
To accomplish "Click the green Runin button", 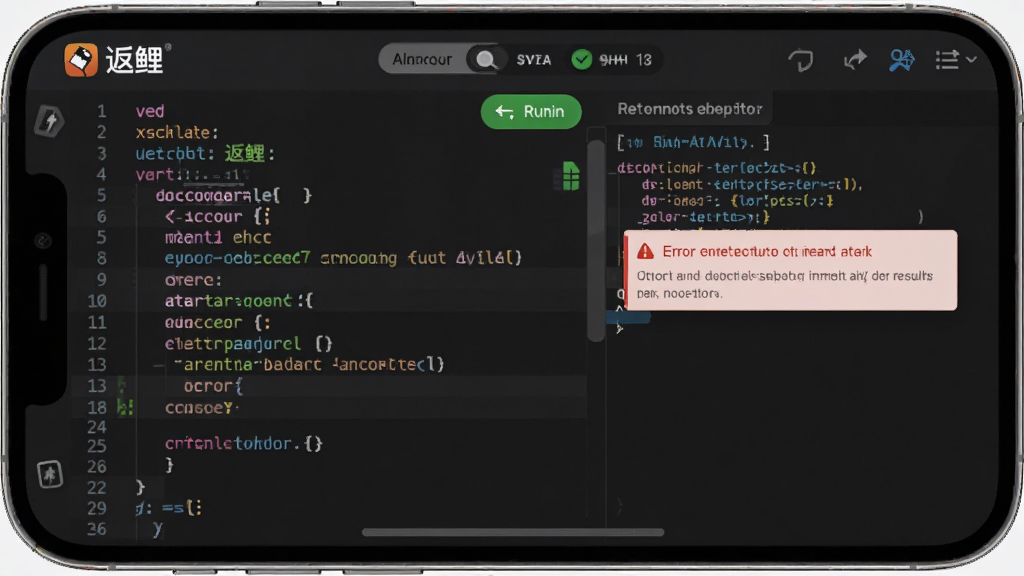I will (531, 112).
